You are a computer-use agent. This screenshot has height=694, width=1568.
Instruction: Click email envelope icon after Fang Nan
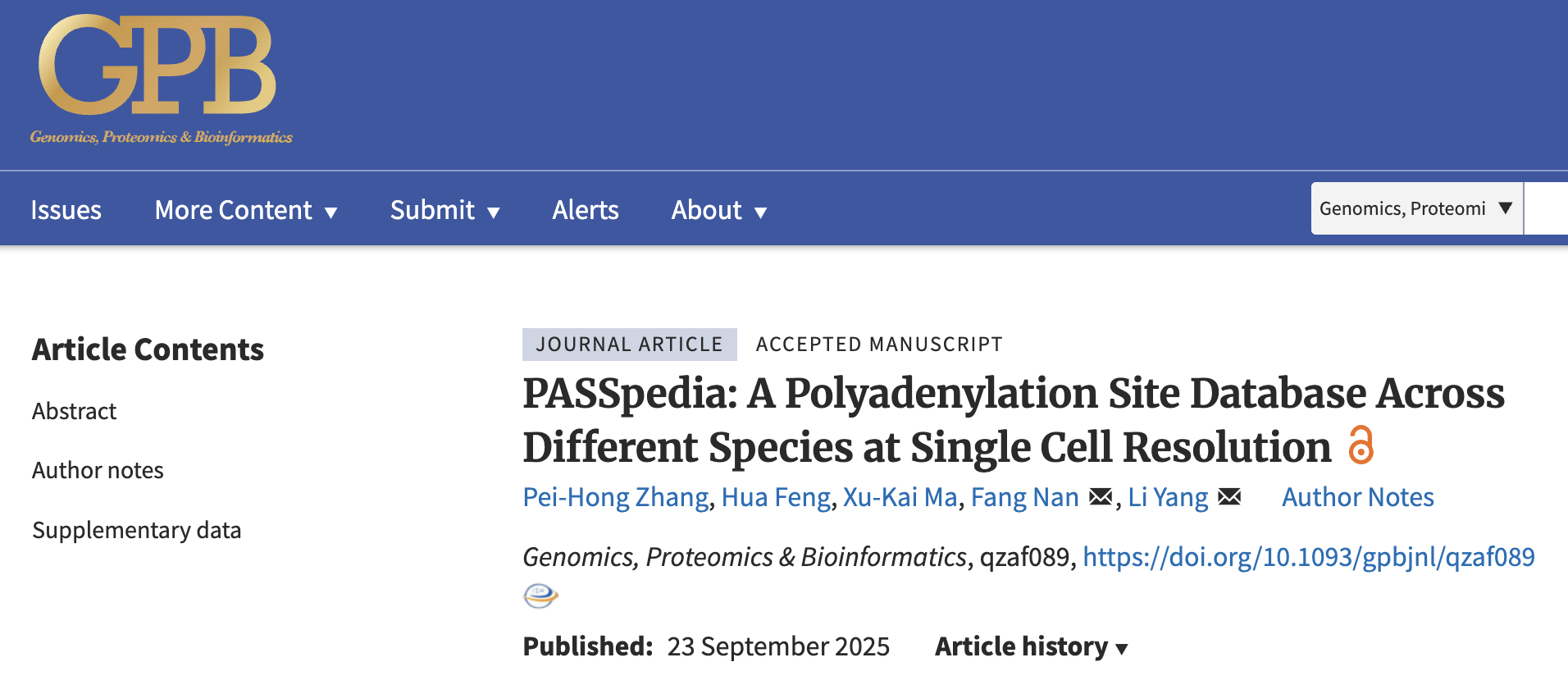[x=1100, y=497]
